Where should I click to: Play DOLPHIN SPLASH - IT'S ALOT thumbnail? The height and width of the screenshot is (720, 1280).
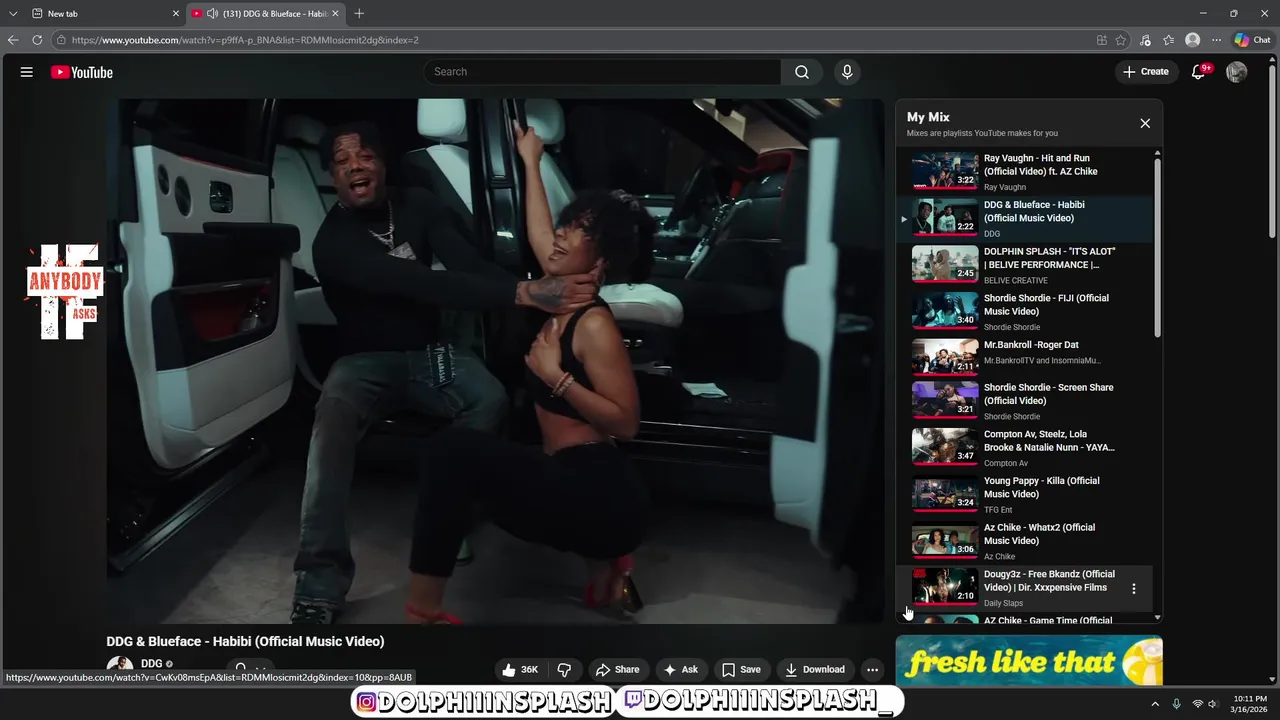pyautogui.click(x=944, y=265)
